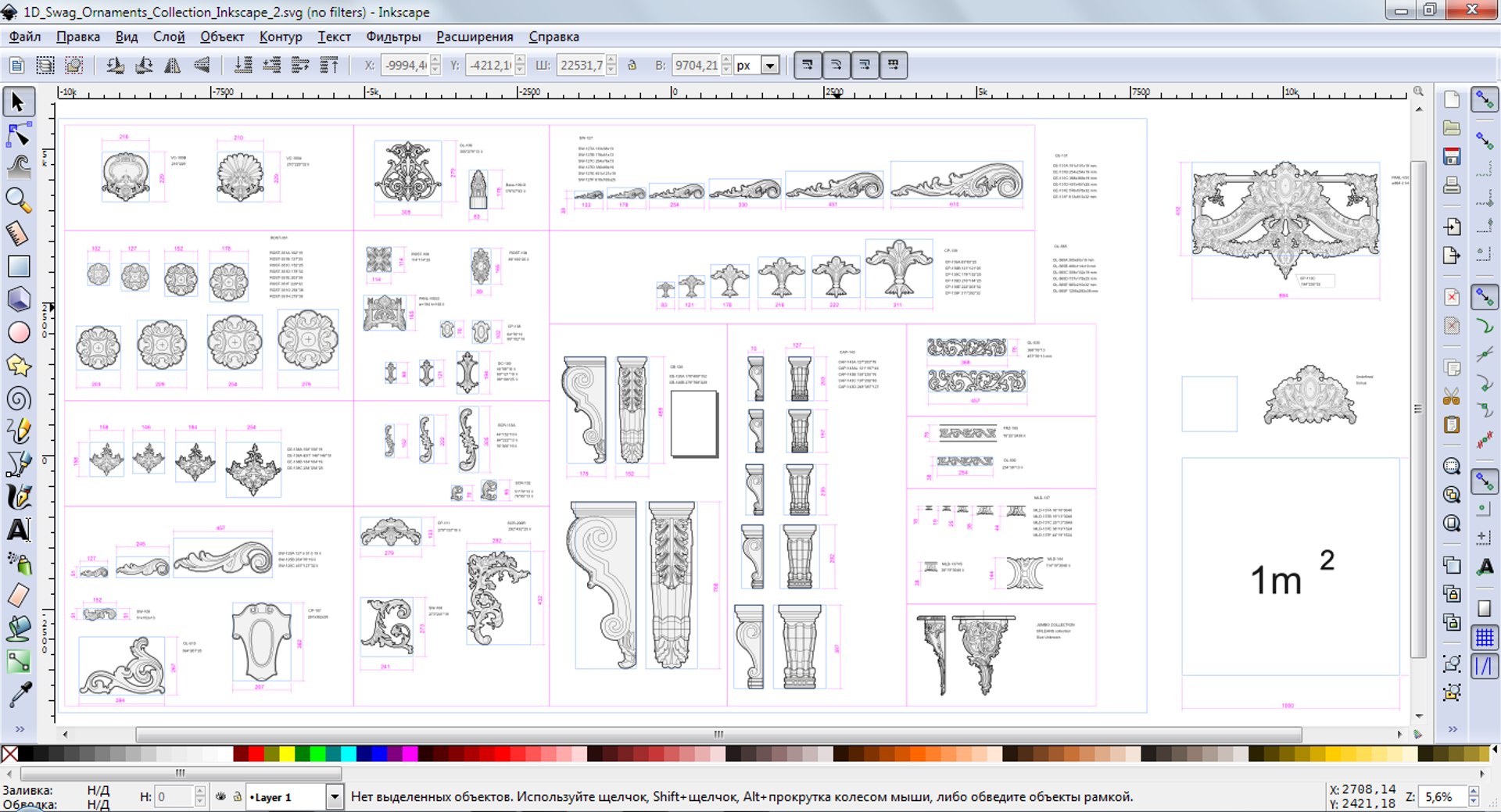Select the Text tool

(x=18, y=530)
